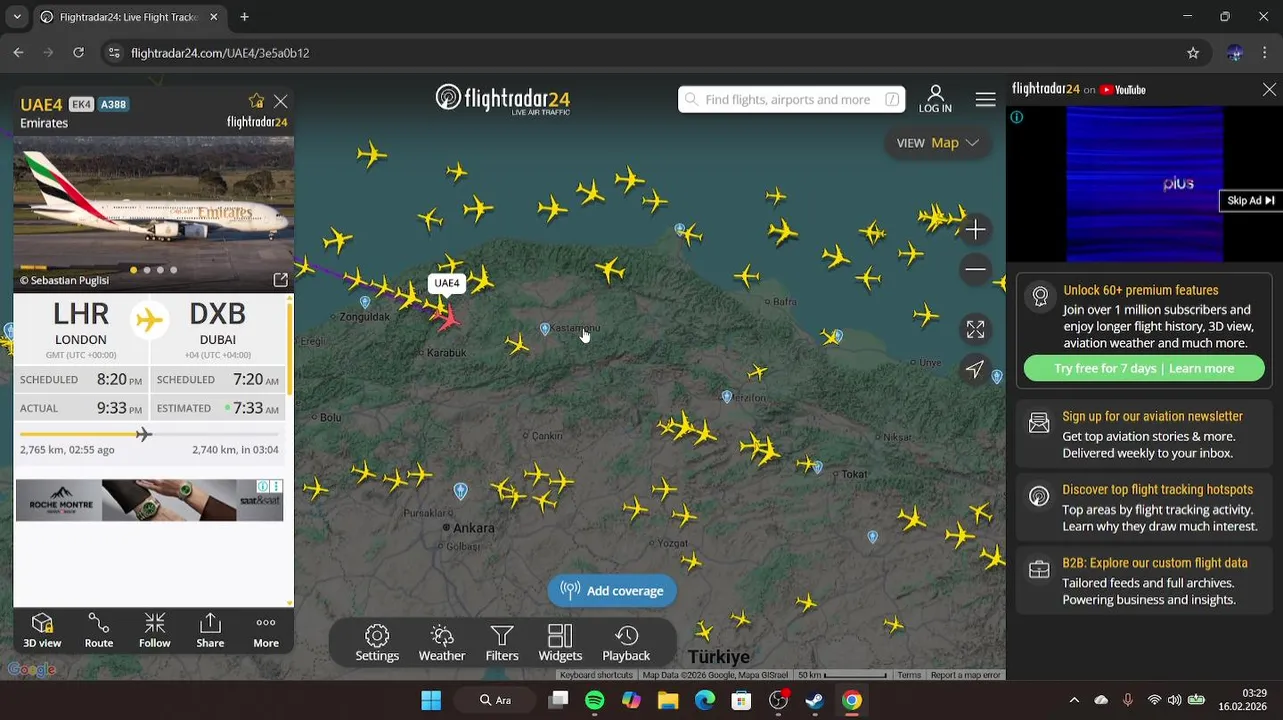Open a new browser tab
This screenshot has width=1283, height=720.
click(x=244, y=17)
